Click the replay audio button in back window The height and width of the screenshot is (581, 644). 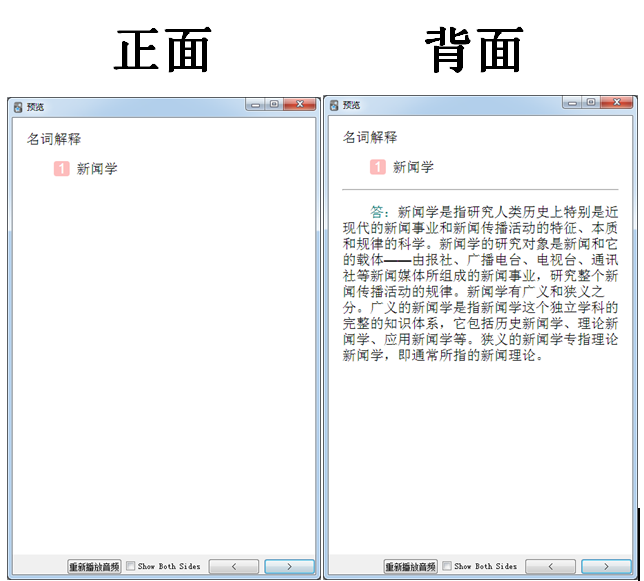click(410, 567)
